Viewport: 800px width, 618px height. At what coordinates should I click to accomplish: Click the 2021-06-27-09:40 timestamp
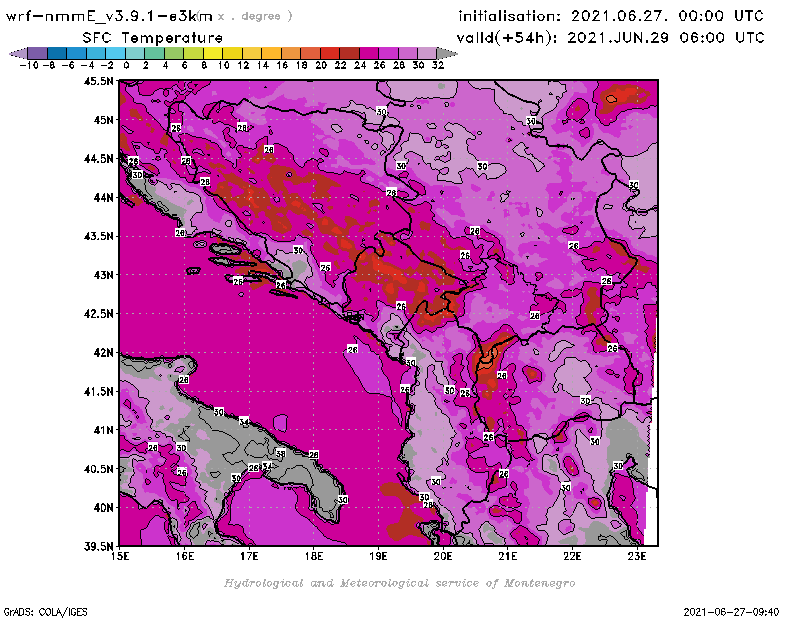[x=731, y=612]
